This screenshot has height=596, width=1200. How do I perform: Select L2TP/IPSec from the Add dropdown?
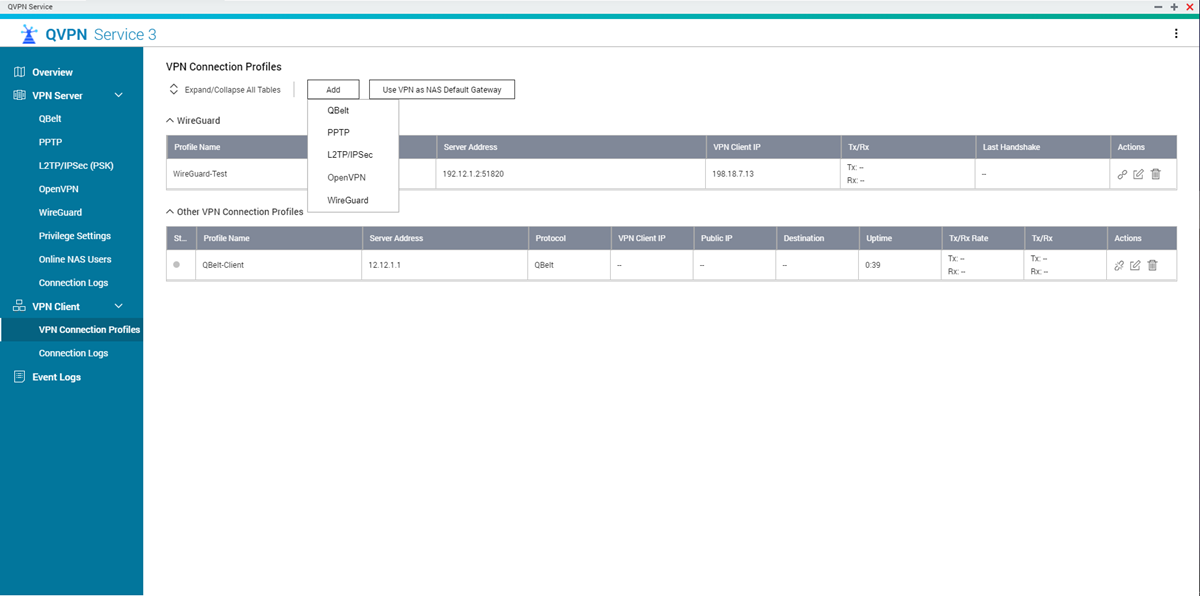[353, 155]
